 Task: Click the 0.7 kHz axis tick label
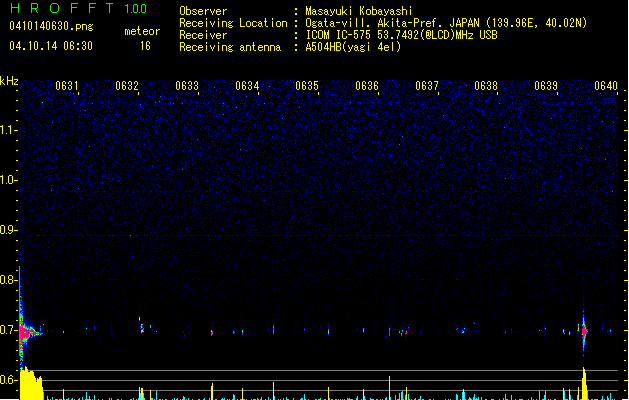[8, 330]
